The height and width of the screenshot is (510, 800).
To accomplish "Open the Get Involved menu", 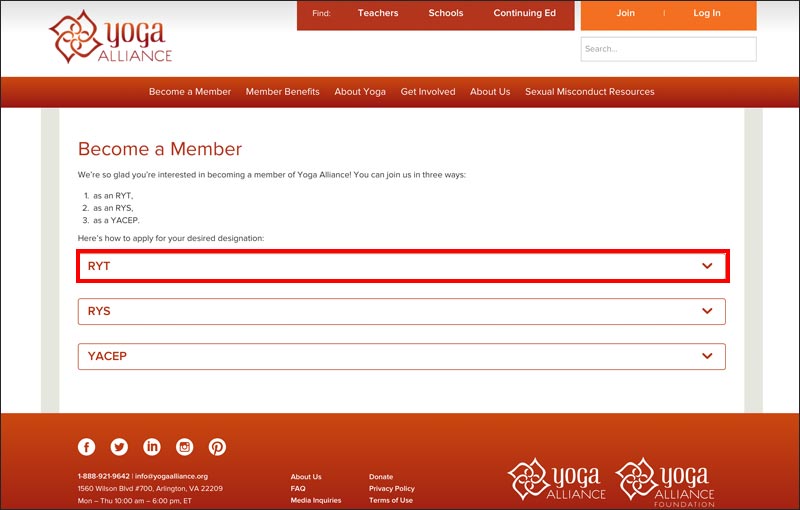I will [428, 92].
